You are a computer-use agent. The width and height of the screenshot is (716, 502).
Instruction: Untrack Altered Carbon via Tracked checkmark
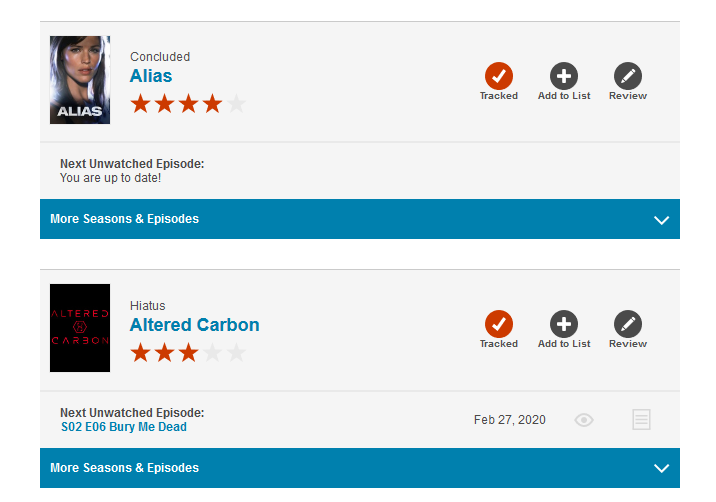(498, 324)
